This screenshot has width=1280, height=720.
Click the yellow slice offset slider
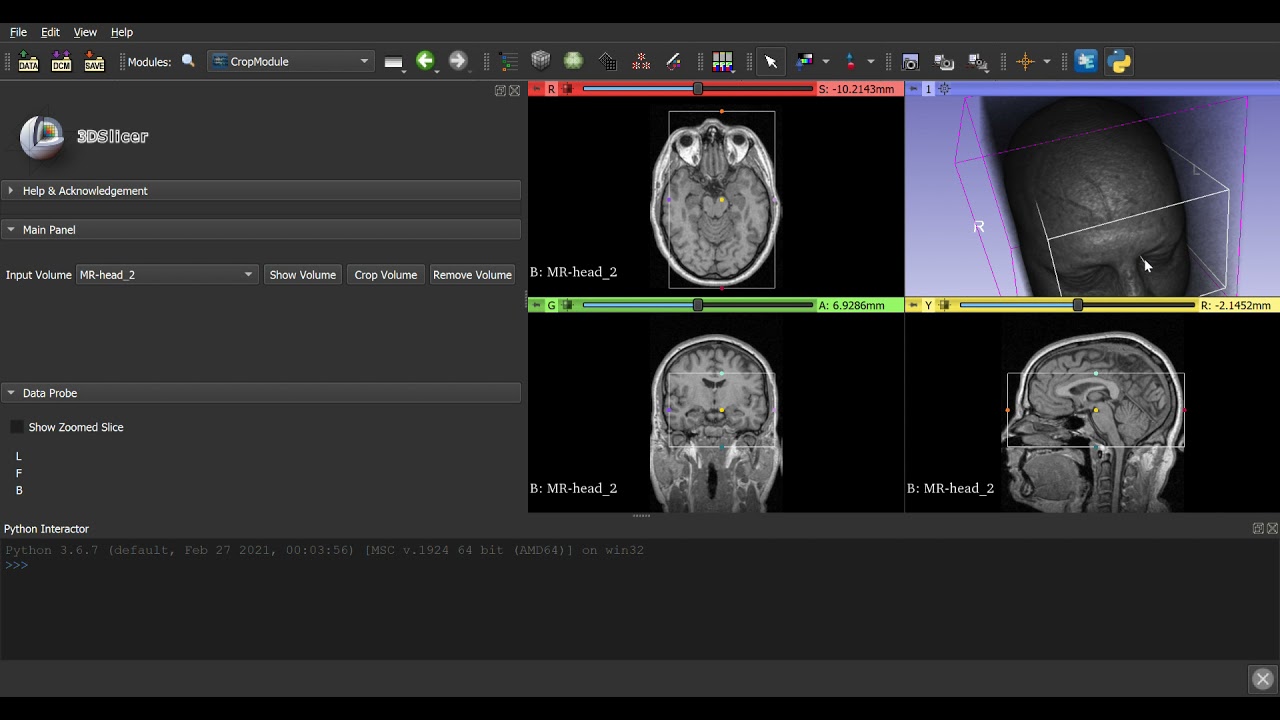click(x=1077, y=305)
